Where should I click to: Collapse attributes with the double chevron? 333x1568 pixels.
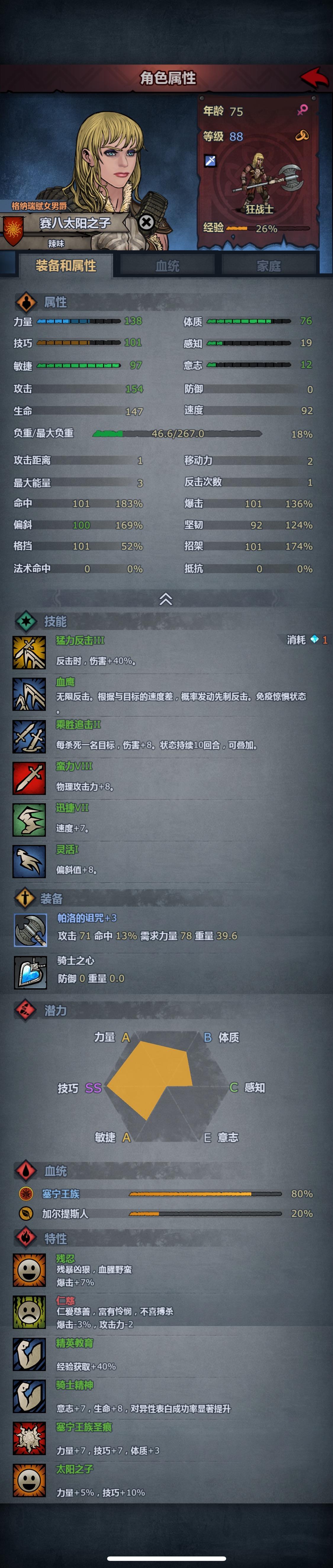tap(165, 599)
